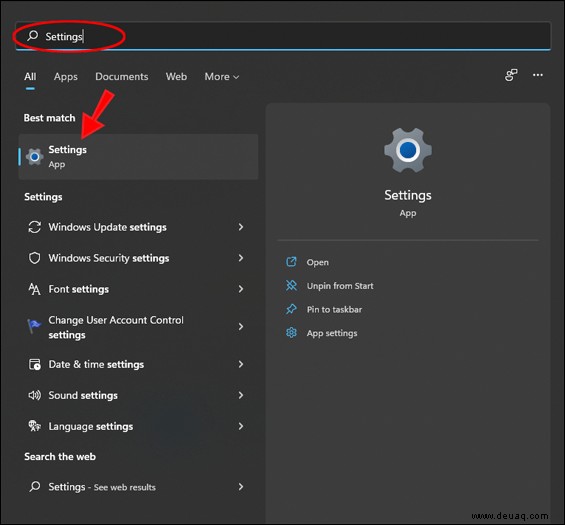Expand Date & time settings chevron
Image resolution: width=565 pixels, height=525 pixels.
[x=241, y=364]
